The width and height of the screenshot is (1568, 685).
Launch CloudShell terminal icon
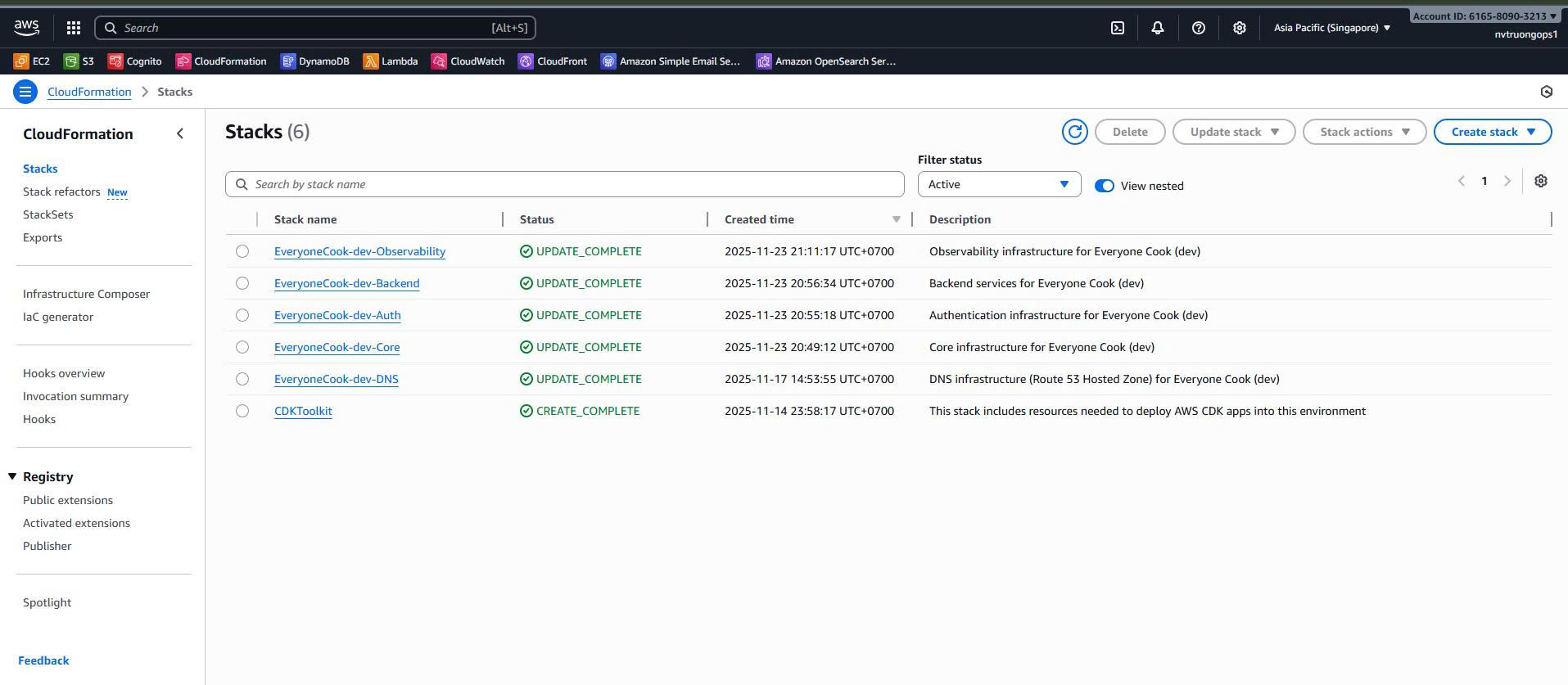click(1118, 28)
